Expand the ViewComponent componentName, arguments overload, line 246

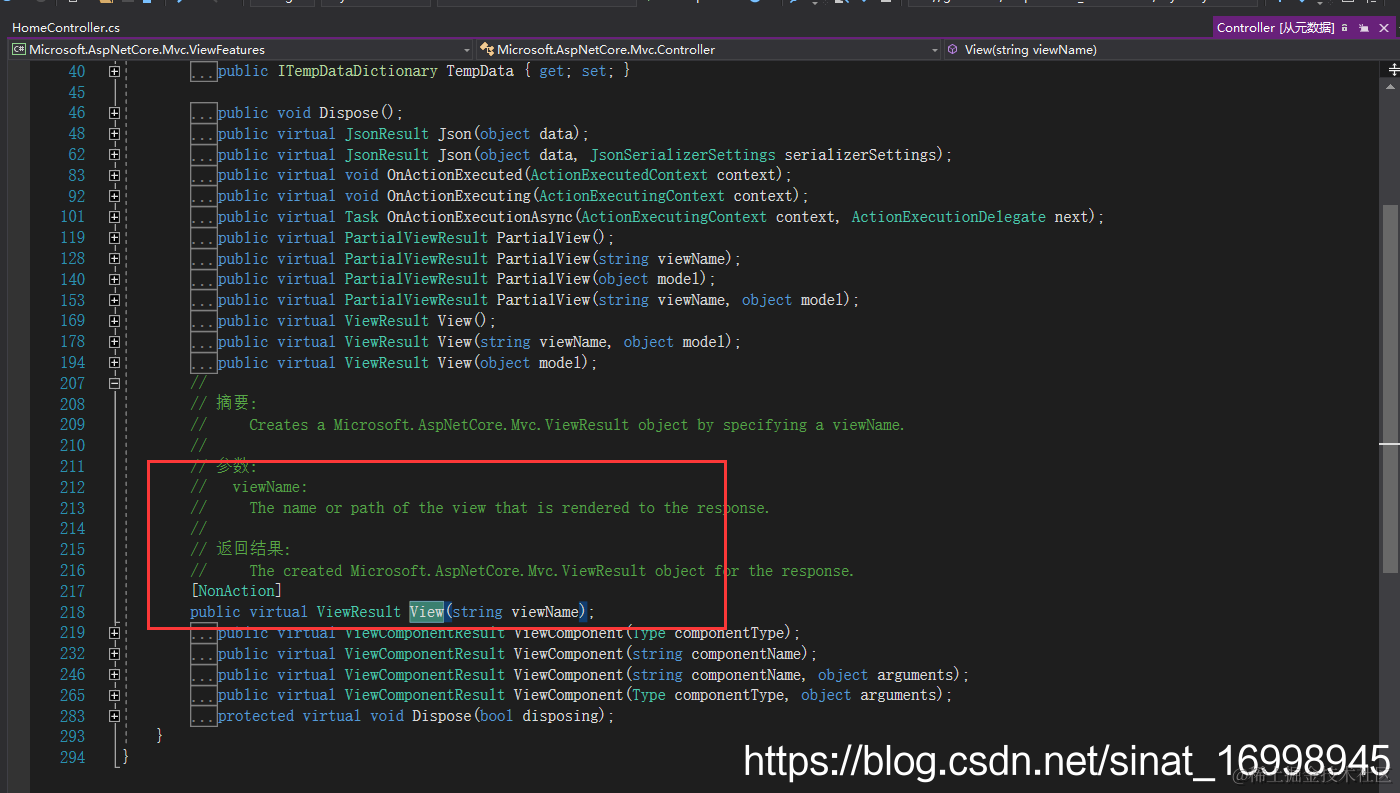(114, 675)
